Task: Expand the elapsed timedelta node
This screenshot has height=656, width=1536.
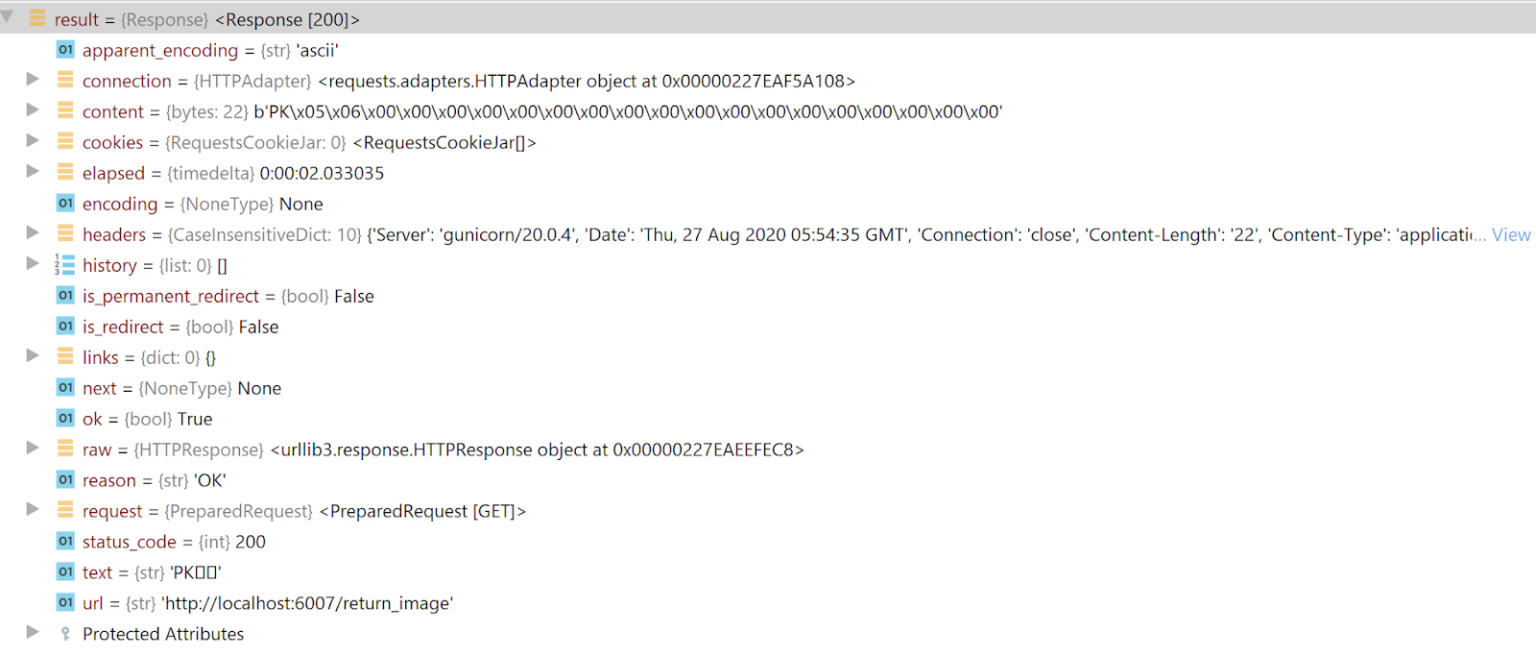Action: tap(33, 172)
